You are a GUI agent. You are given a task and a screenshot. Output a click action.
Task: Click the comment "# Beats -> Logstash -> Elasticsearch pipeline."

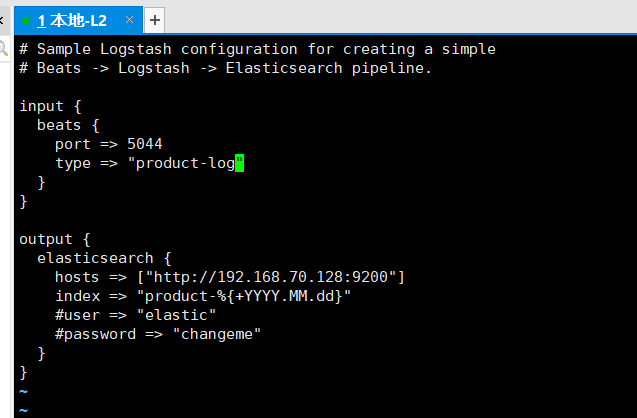click(225, 68)
